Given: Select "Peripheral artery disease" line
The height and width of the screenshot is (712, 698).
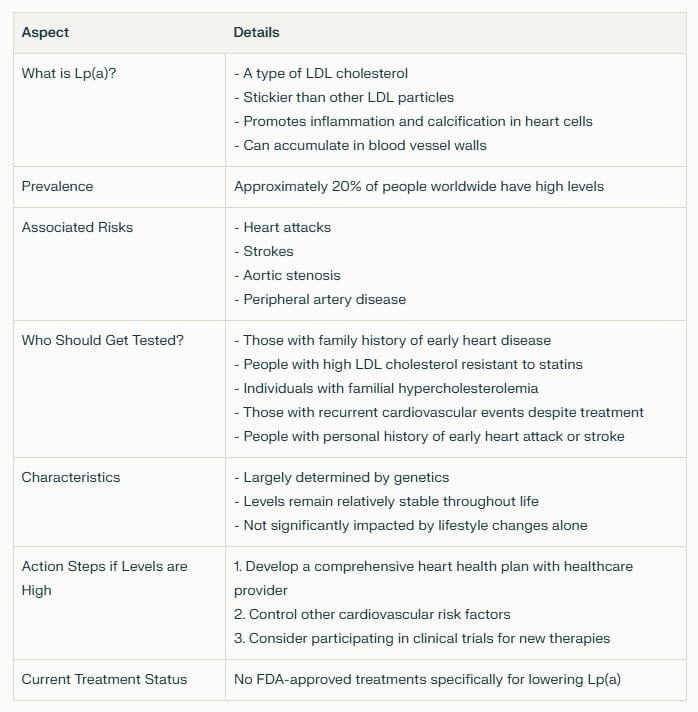Looking at the screenshot, I should [x=320, y=299].
